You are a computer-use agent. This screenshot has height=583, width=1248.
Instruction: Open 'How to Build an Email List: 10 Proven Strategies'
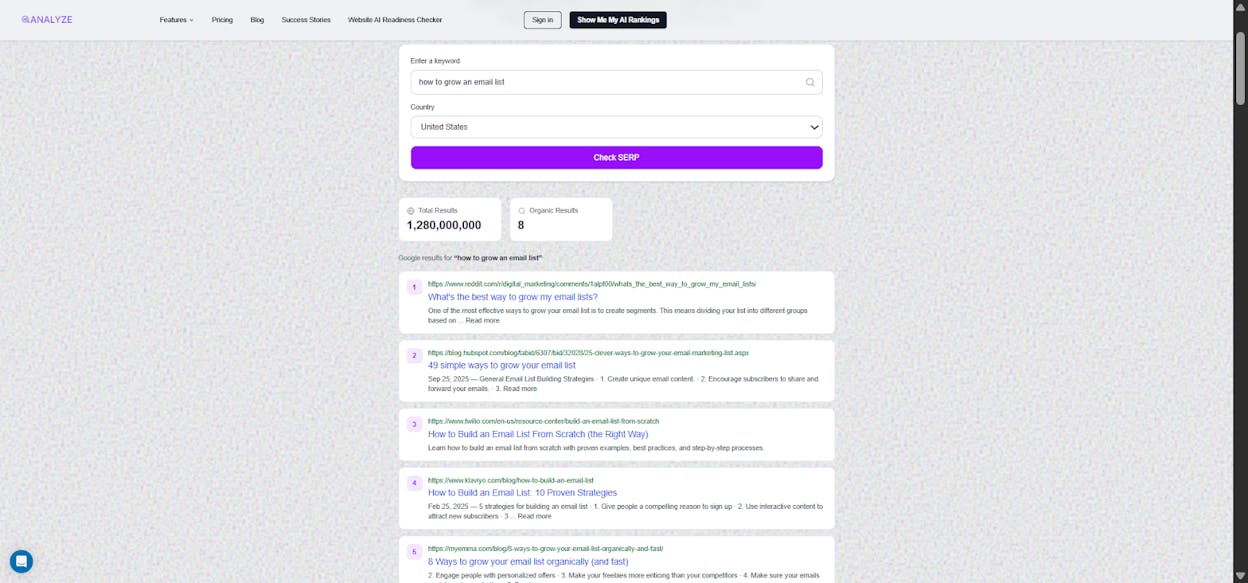pyautogui.click(x=522, y=493)
